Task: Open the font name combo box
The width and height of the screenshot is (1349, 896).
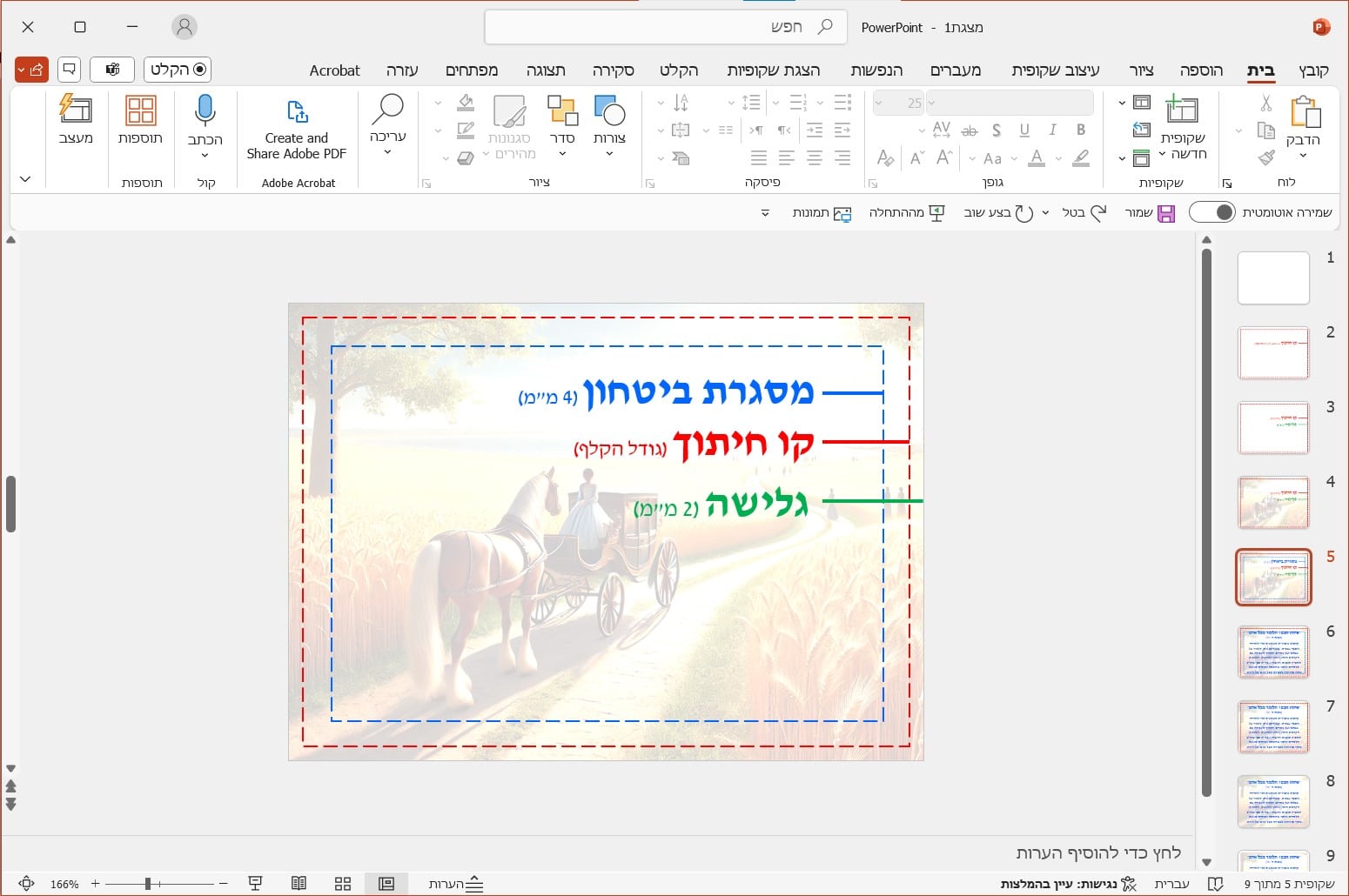Action: coord(1009,103)
